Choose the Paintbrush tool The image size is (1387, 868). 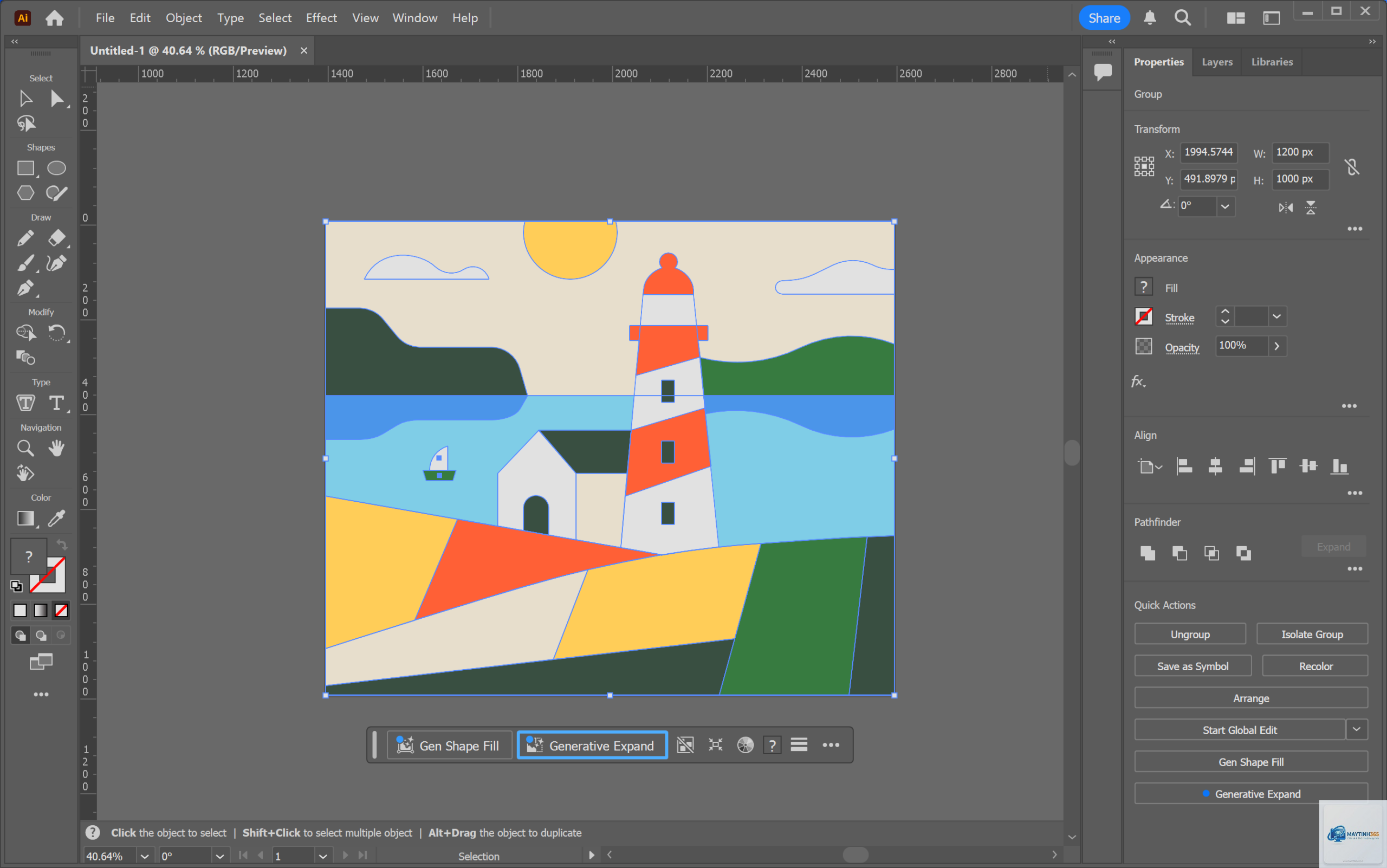coord(26,263)
